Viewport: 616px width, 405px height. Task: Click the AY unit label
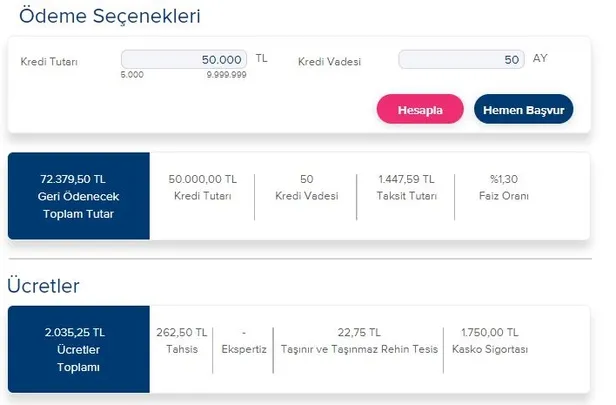(540, 59)
